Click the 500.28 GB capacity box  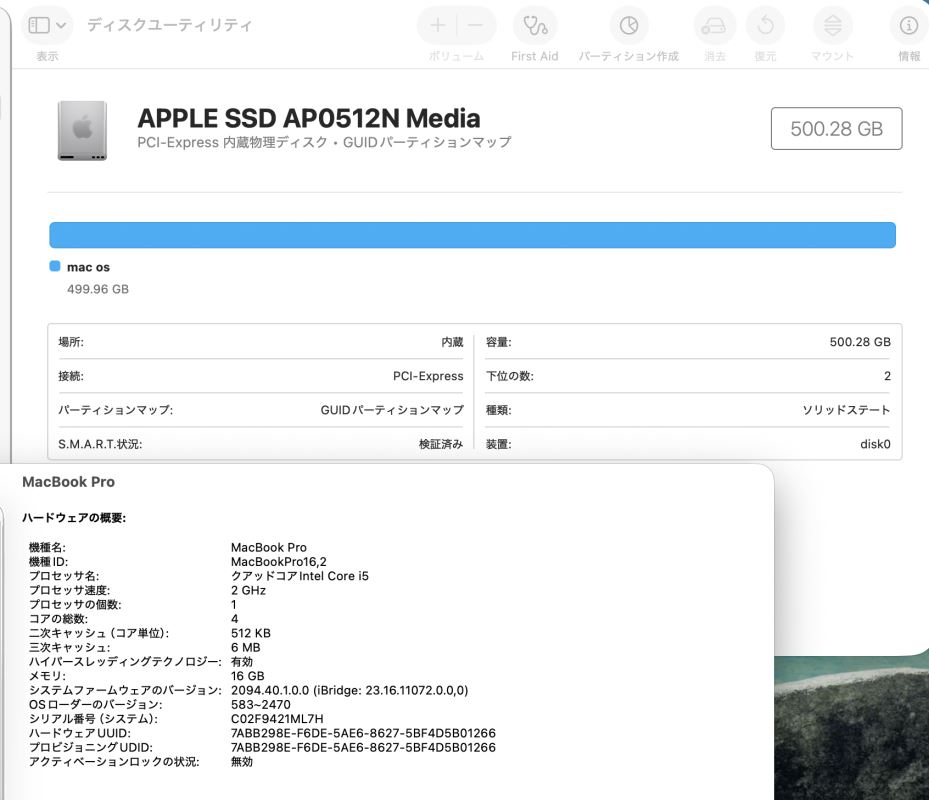[x=836, y=129]
